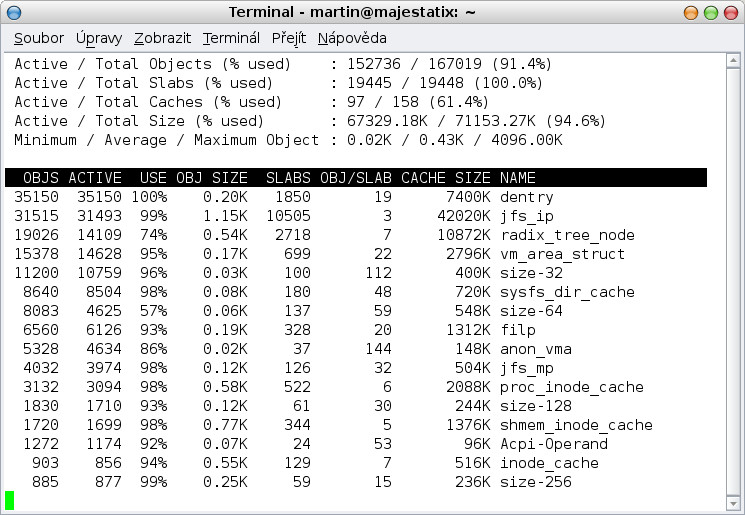This screenshot has width=745, height=515.
Task: Open the Nápověda help menu
Action: tap(352, 38)
